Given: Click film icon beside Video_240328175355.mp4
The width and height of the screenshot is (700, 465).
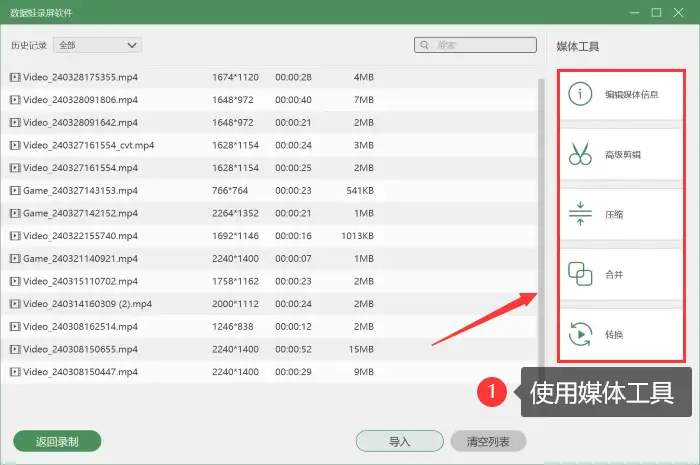Looking at the screenshot, I should pyautogui.click(x=15, y=77).
